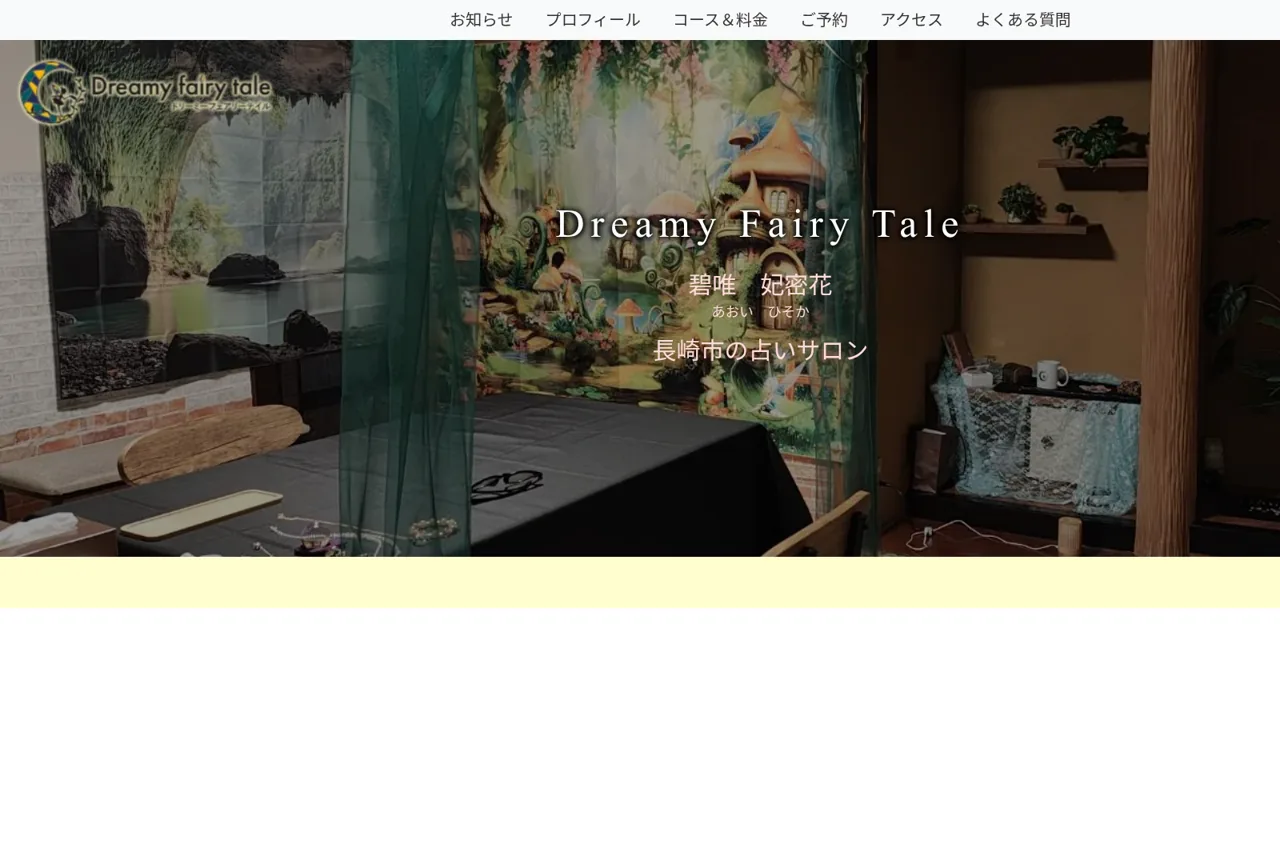The height and width of the screenshot is (860, 1280).
Task: Click the Dreamy fairy tale moon logo
Action: click(x=145, y=92)
